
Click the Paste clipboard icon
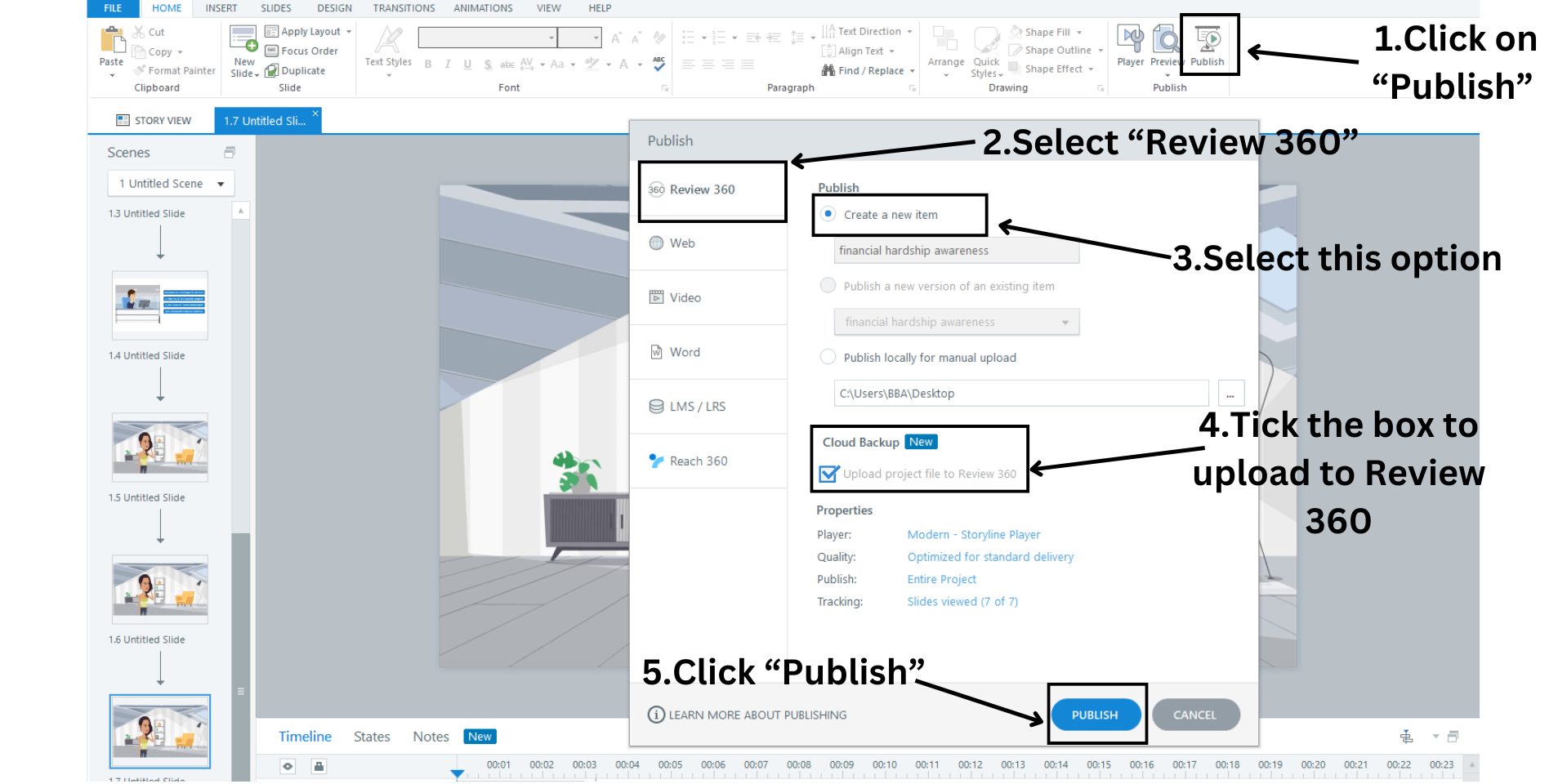(112, 40)
